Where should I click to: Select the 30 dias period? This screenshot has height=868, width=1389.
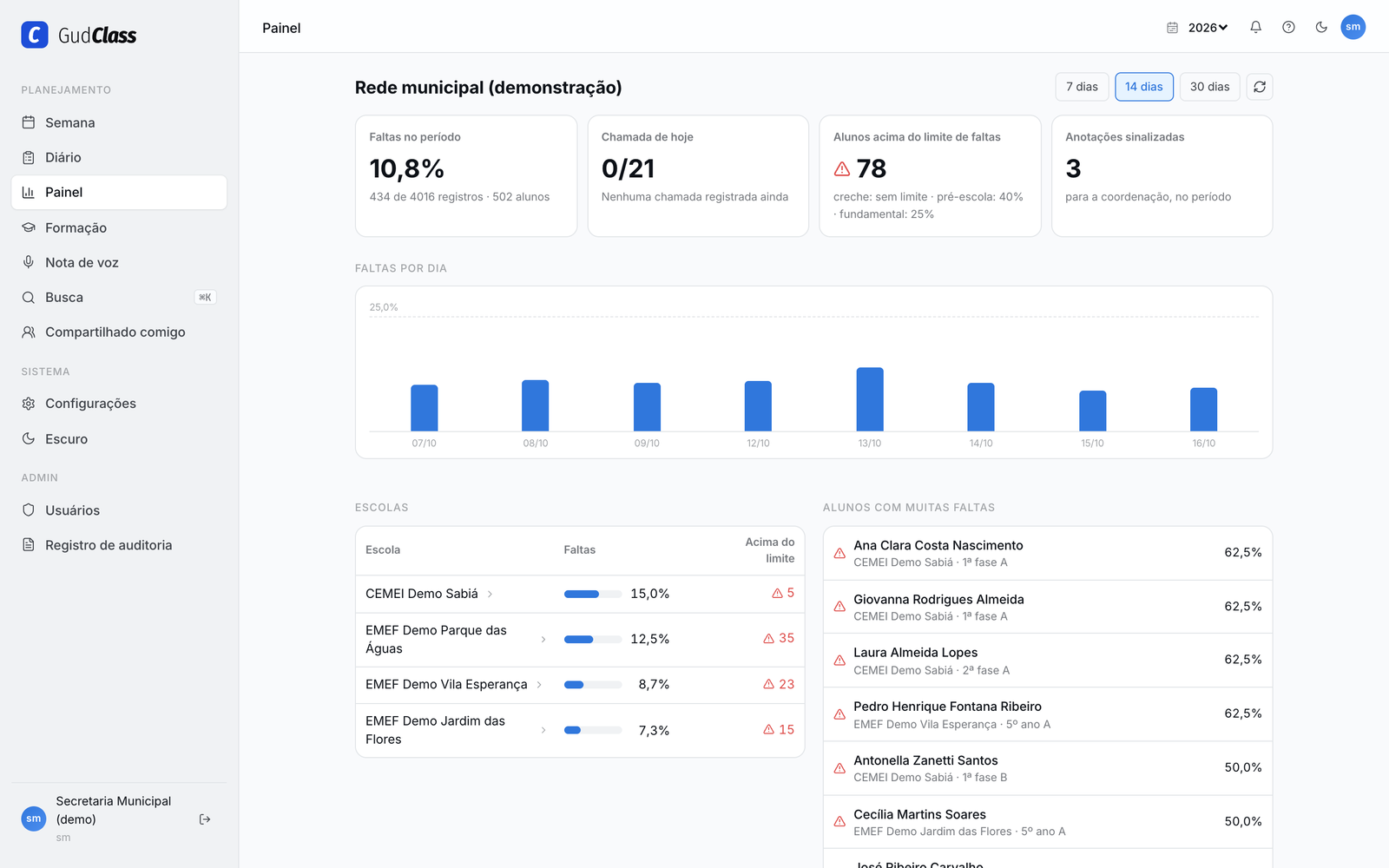pyautogui.click(x=1209, y=87)
